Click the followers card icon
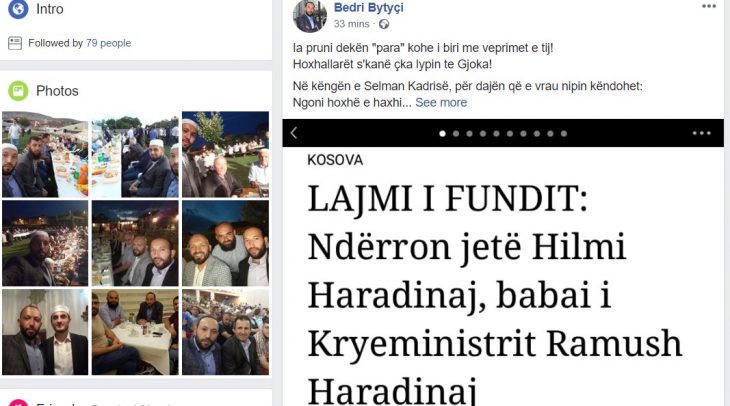The width and height of the screenshot is (730, 406). click(x=15, y=43)
